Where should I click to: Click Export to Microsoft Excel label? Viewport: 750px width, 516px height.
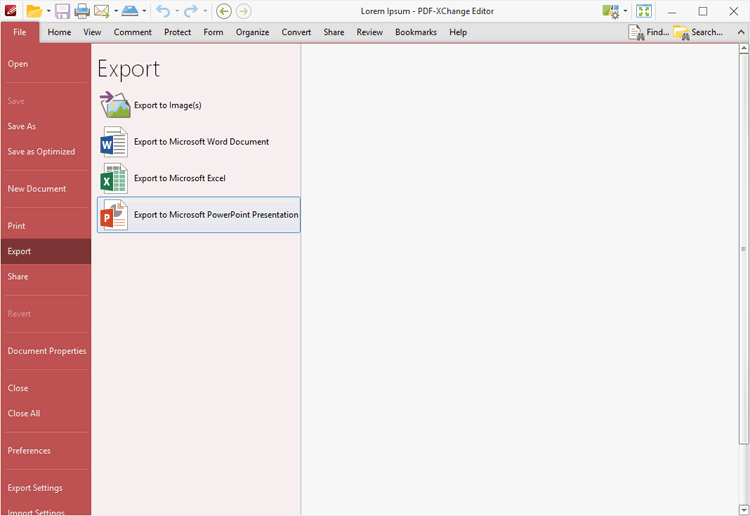click(179, 178)
